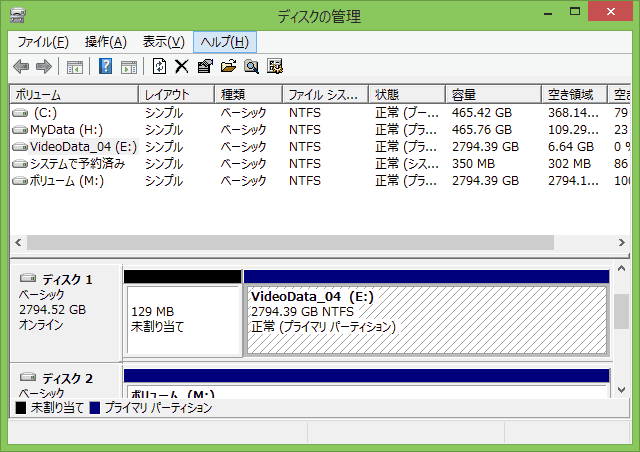The height and width of the screenshot is (452, 640).
Task: Click the volume list horizontal scrollbar
Action: click(290, 243)
